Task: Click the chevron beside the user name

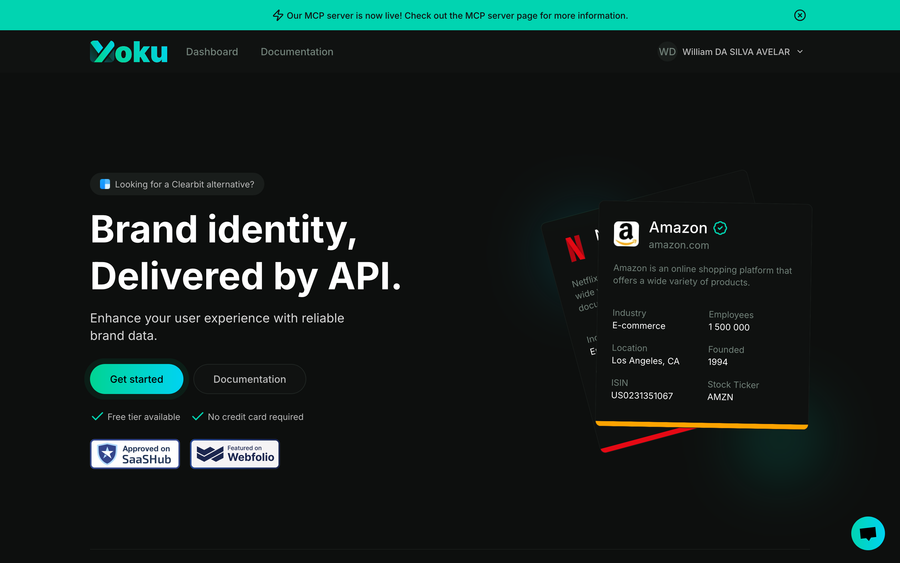Action: point(800,52)
